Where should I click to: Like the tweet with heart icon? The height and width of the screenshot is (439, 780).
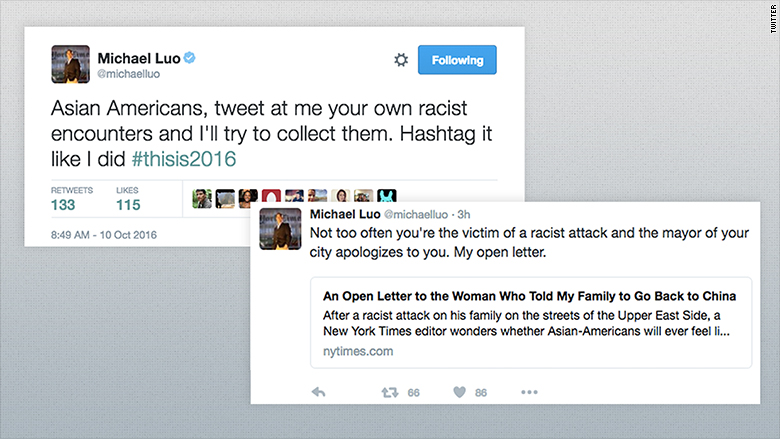[460, 392]
